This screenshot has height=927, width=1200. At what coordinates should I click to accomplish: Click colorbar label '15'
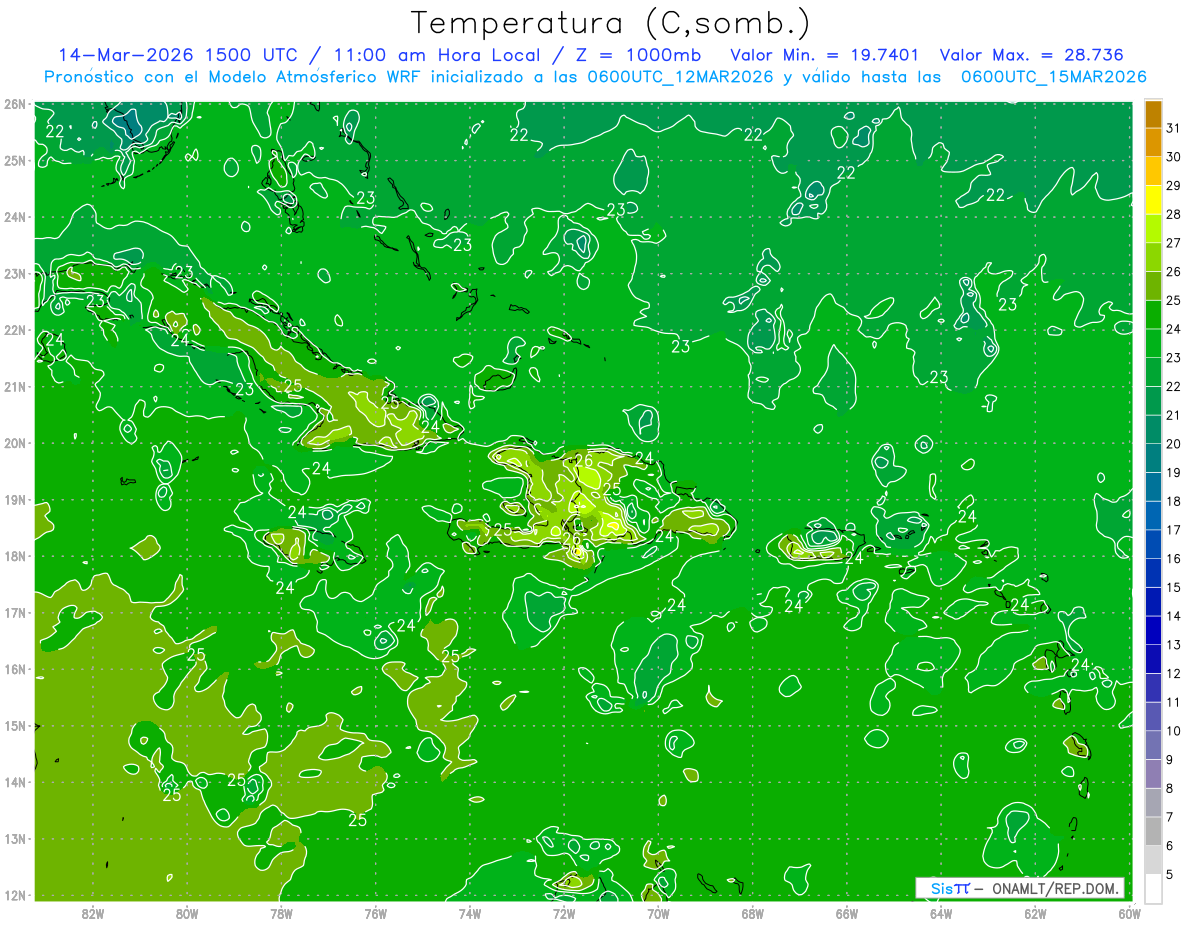[1173, 587]
